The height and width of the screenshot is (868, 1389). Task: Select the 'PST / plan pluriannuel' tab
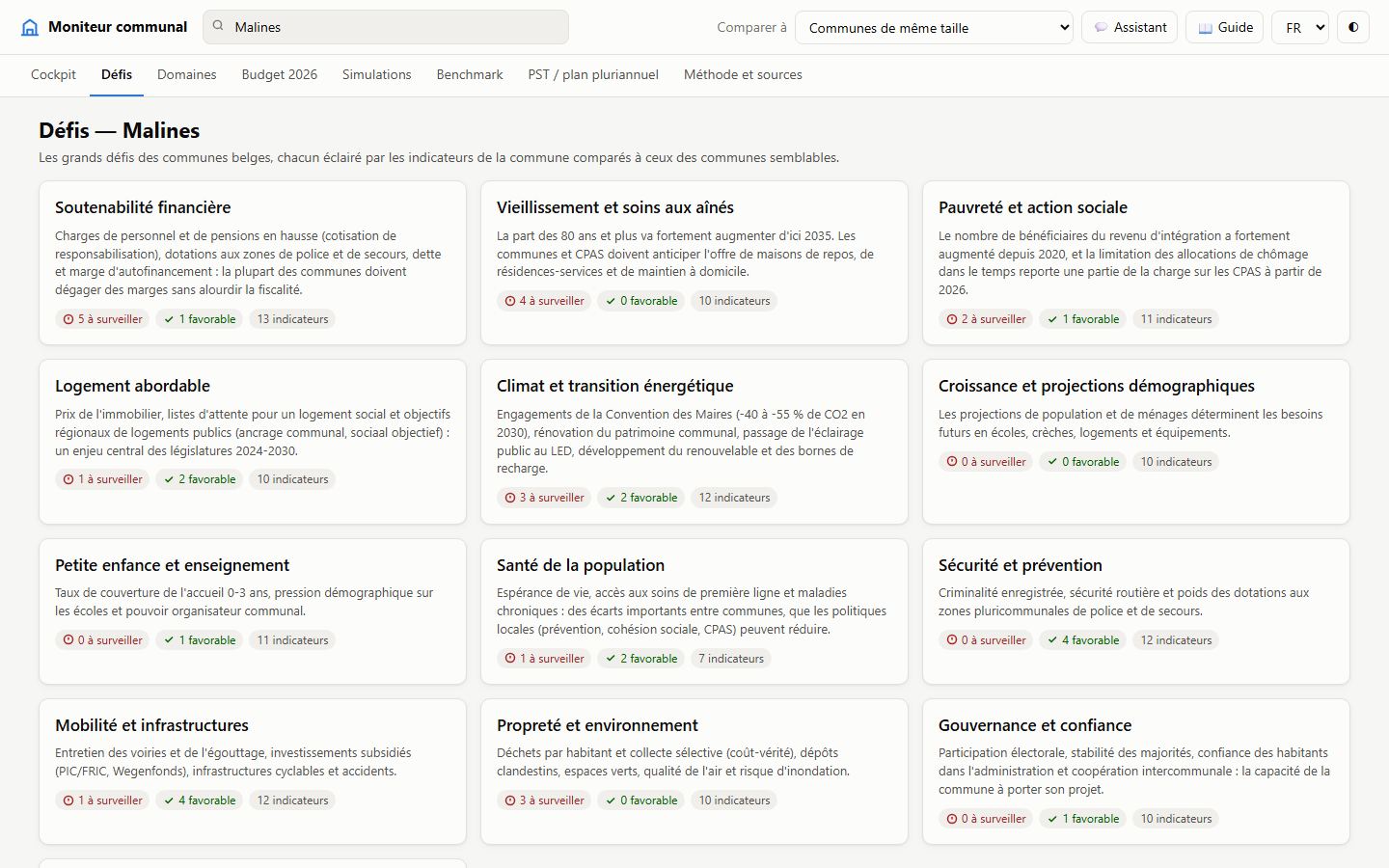[593, 74]
